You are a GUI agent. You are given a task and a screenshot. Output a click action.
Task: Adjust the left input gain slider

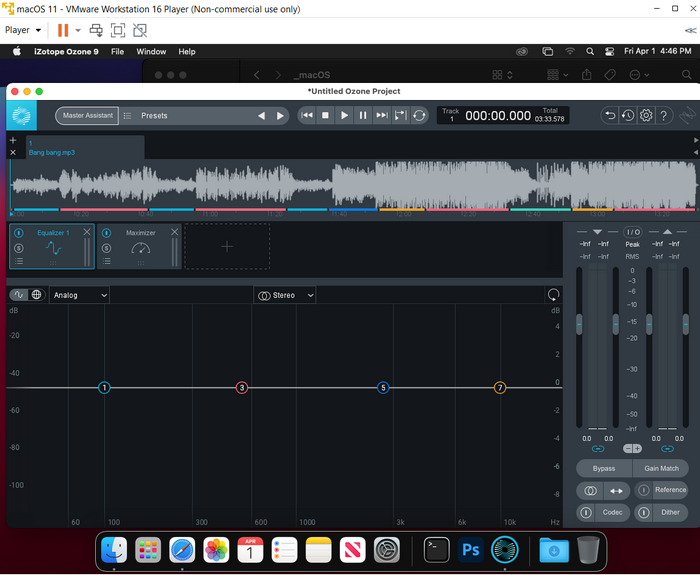coord(579,325)
